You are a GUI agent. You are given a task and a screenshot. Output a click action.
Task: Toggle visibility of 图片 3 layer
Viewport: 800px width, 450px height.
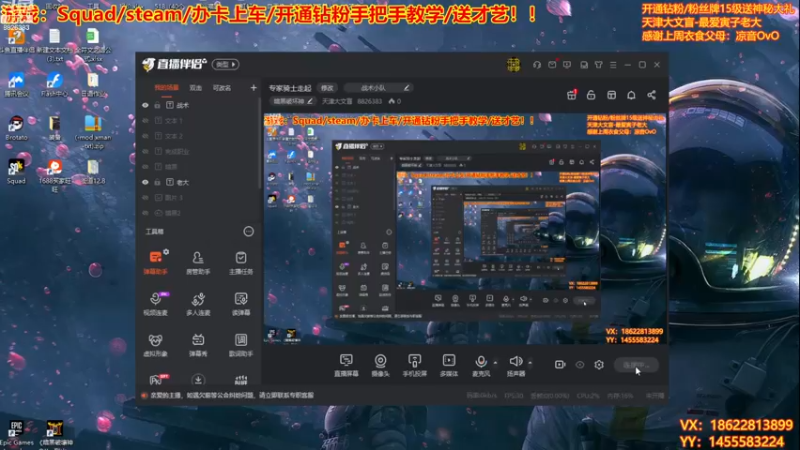coord(145,197)
